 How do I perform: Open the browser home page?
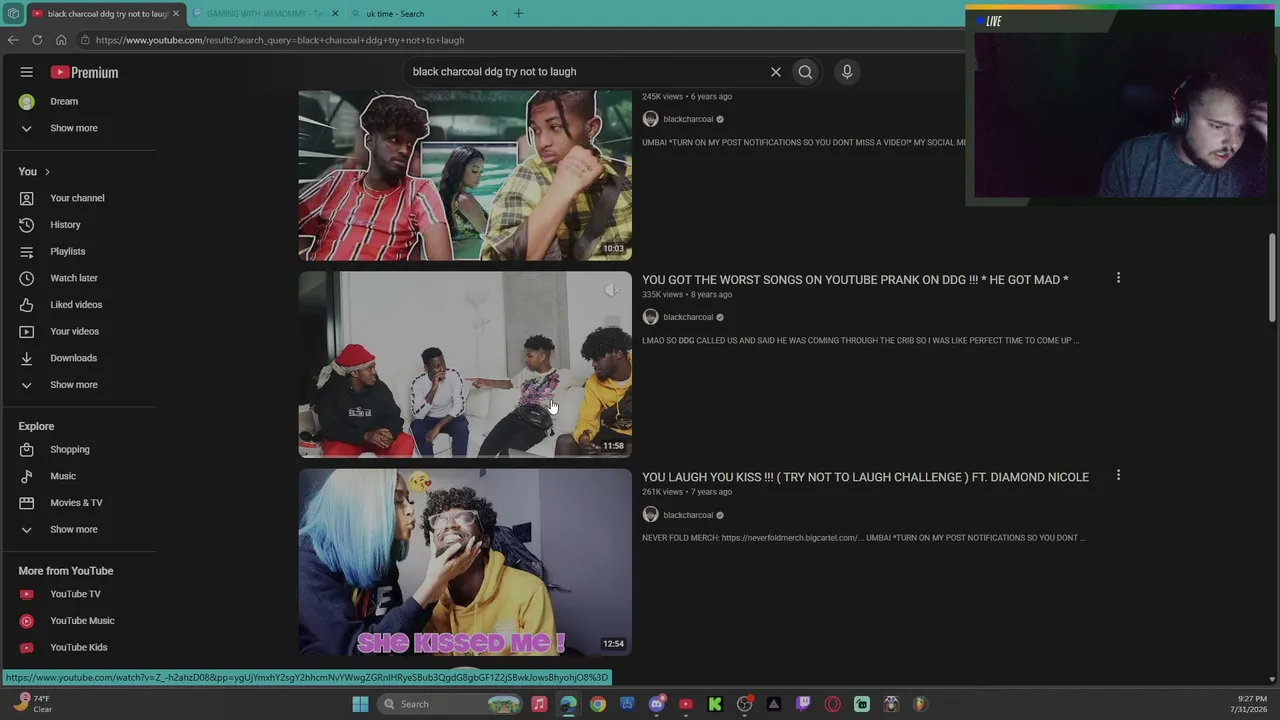61,40
